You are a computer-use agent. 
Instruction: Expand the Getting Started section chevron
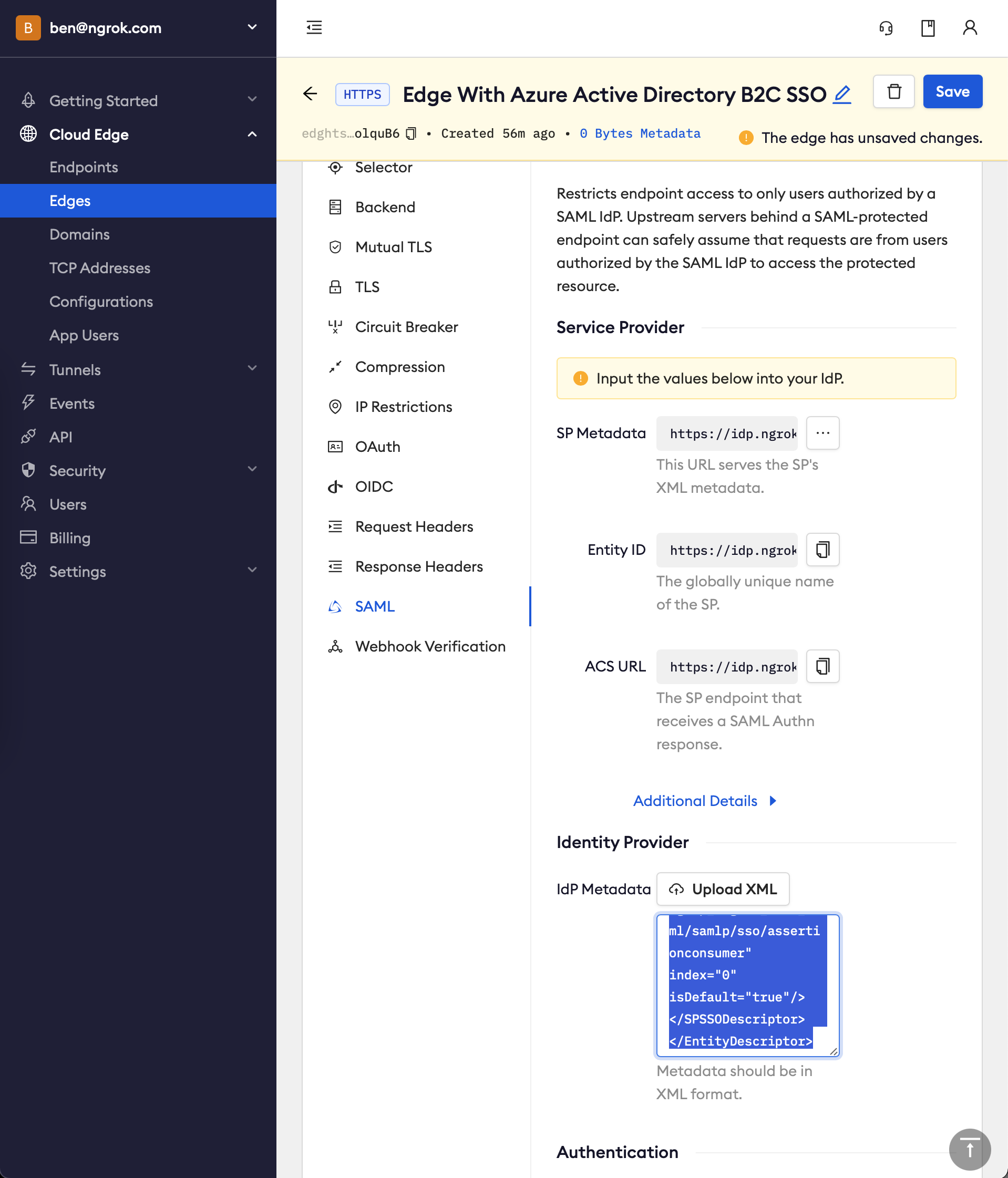[252, 99]
